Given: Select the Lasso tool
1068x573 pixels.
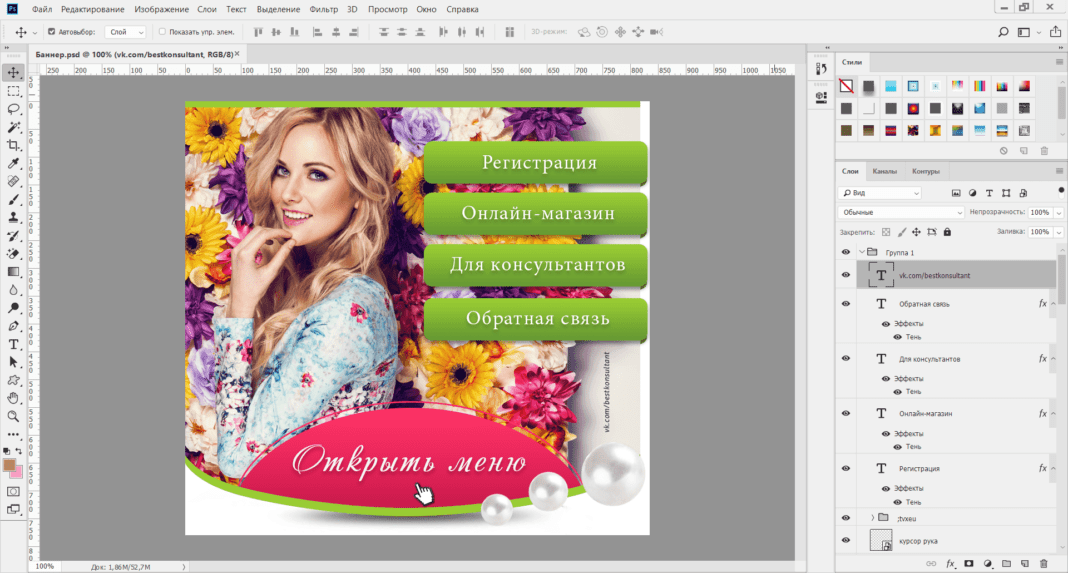Looking at the screenshot, I should (x=14, y=108).
